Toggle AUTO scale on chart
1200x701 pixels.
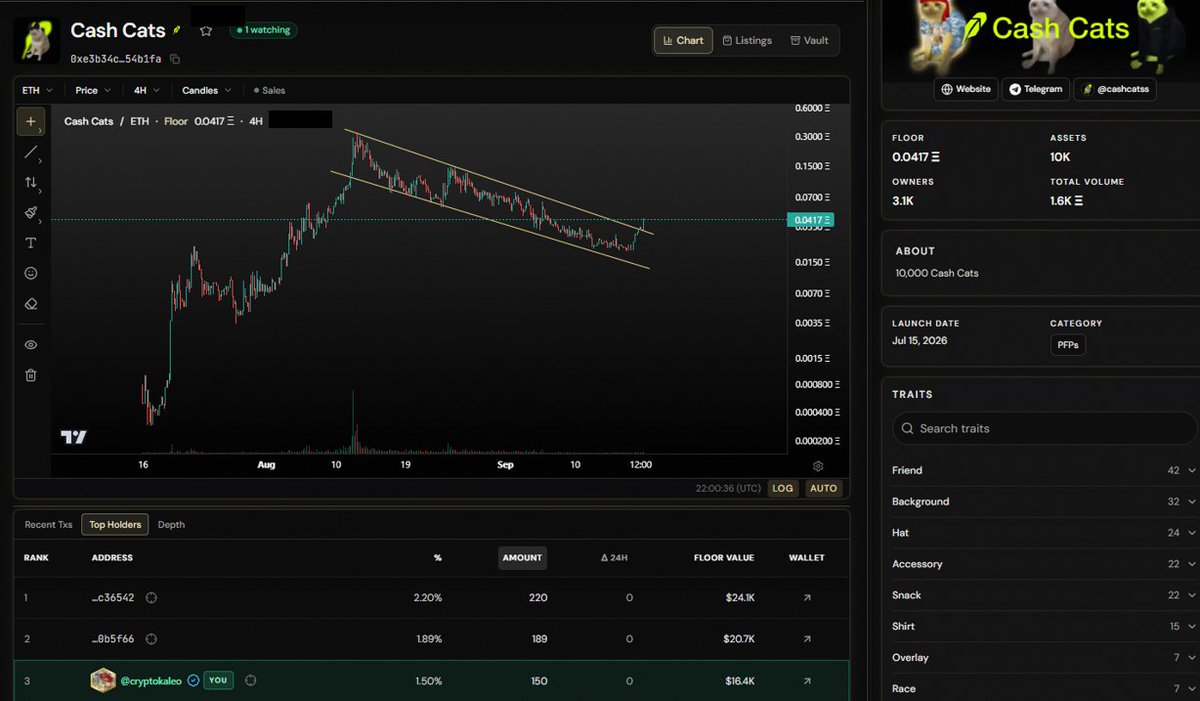823,488
